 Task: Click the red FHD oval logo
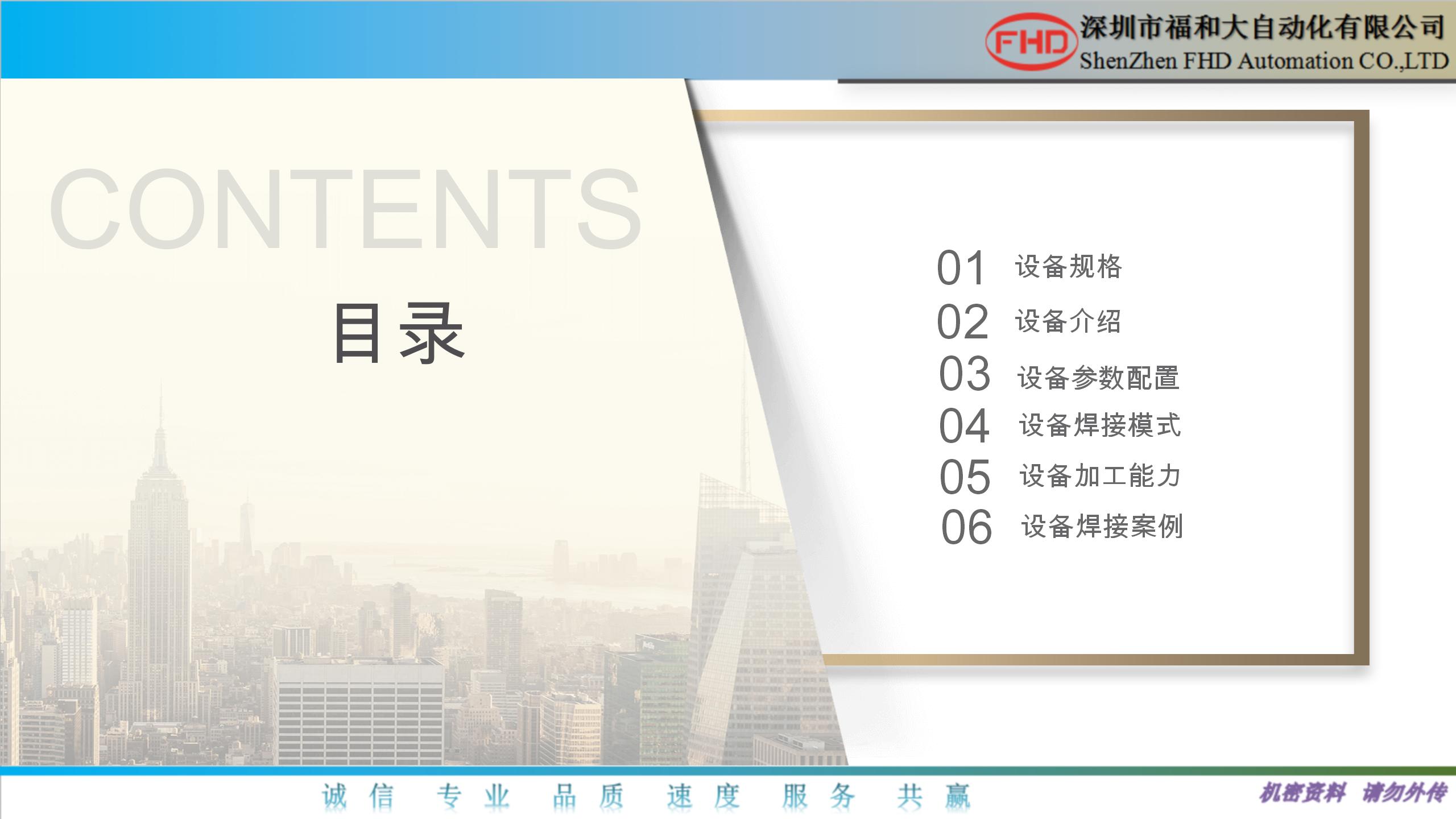tap(1031, 41)
